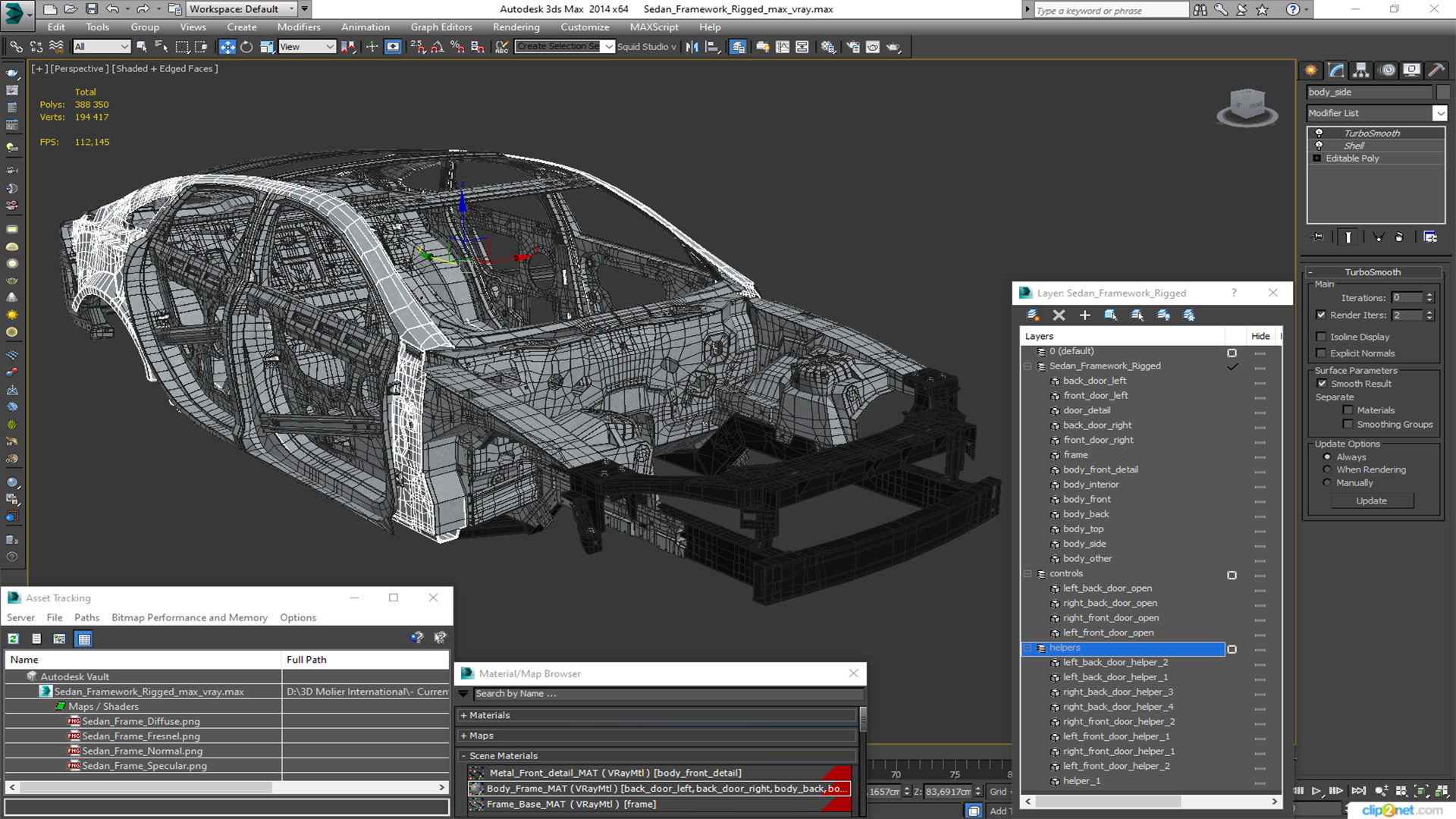The height and width of the screenshot is (819, 1456).
Task: Enable Isoline Display checkbox
Action: 1321,337
